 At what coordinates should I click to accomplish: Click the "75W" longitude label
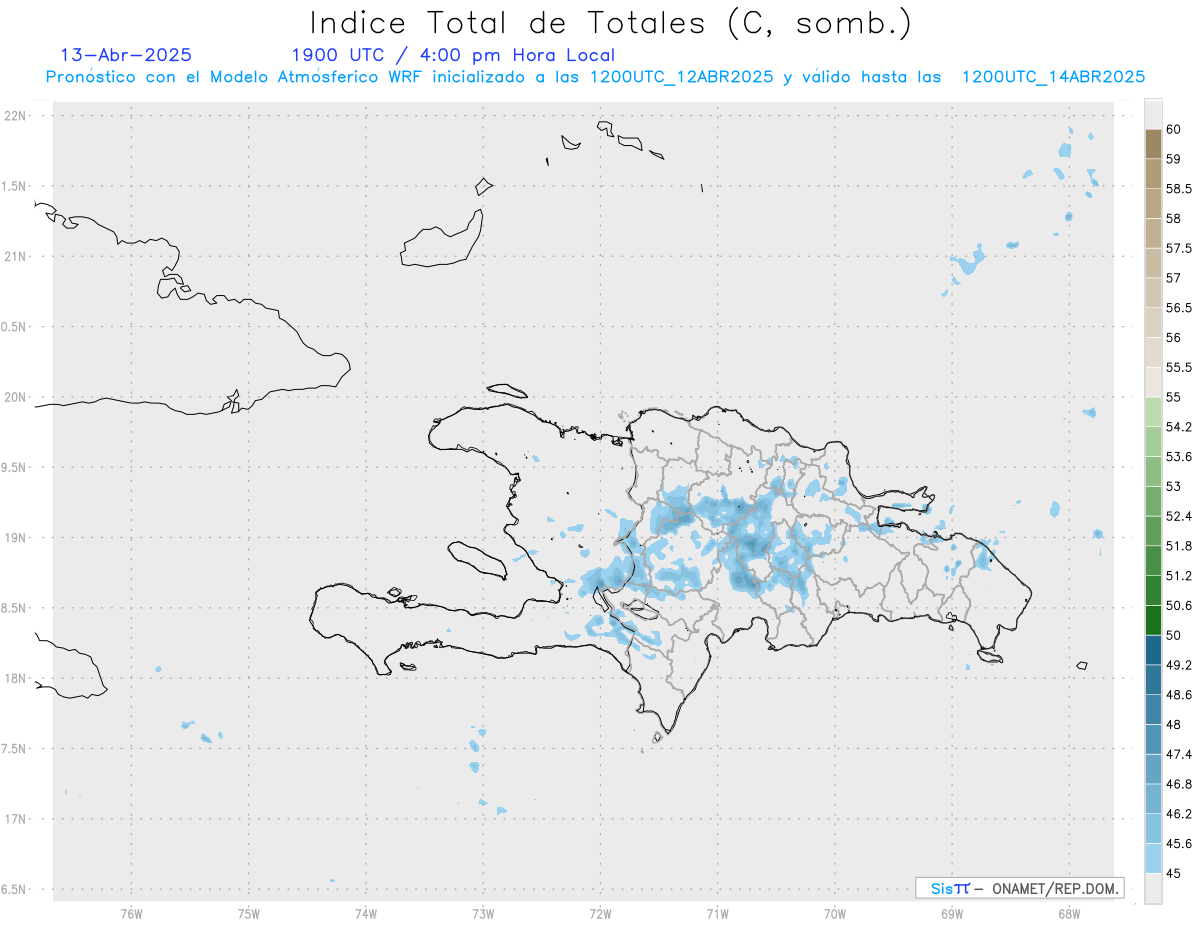click(x=248, y=913)
